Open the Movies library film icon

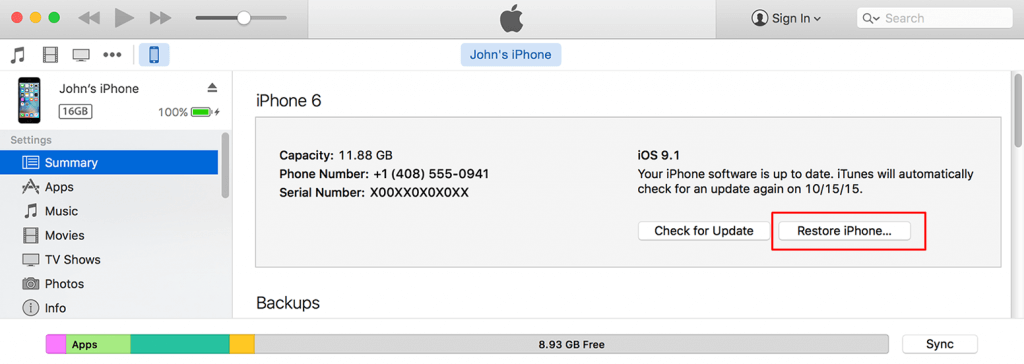(x=50, y=55)
